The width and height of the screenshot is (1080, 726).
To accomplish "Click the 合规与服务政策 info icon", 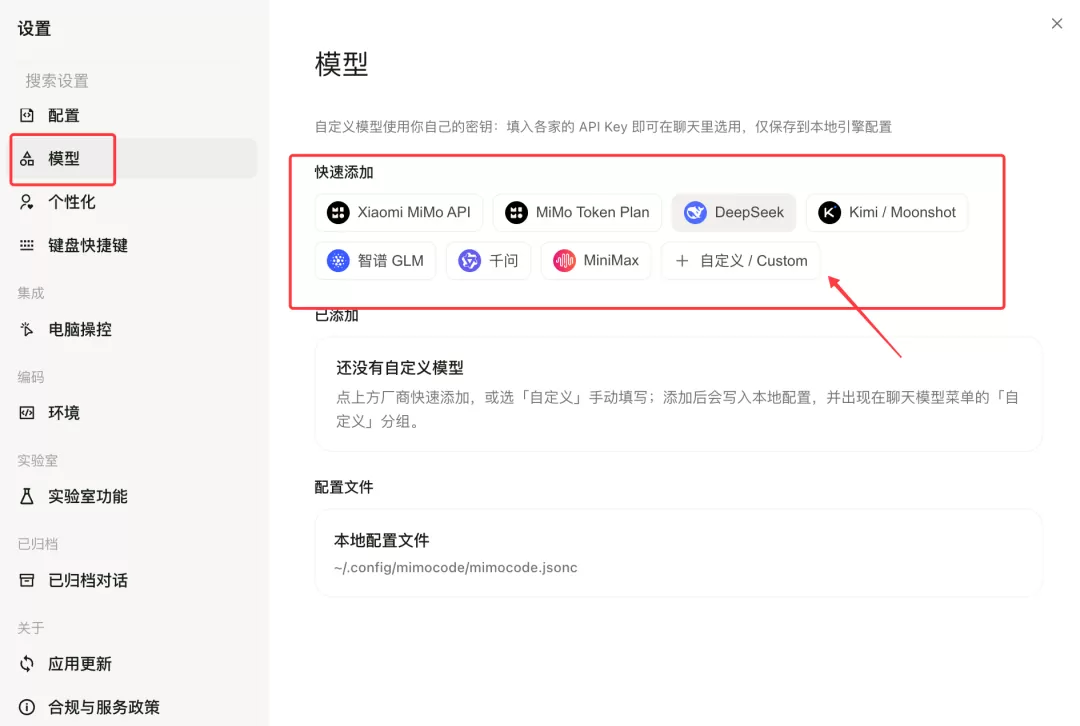I will [27, 707].
